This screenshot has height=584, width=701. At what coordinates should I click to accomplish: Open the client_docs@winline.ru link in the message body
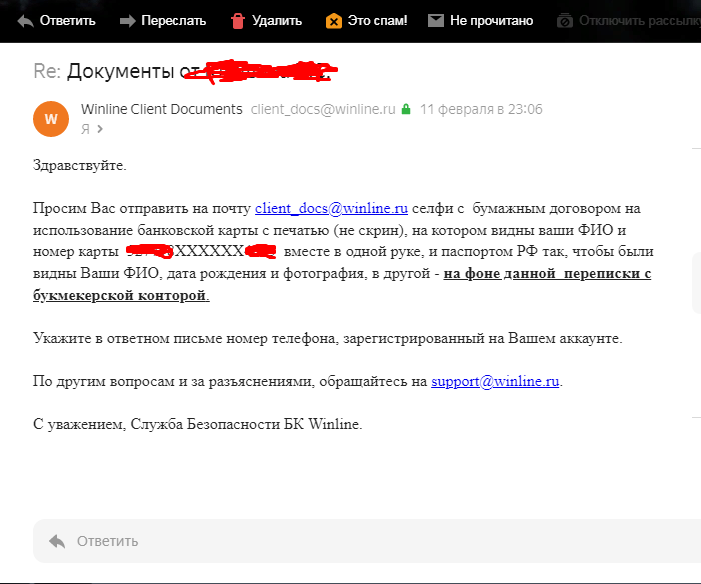(x=331, y=209)
